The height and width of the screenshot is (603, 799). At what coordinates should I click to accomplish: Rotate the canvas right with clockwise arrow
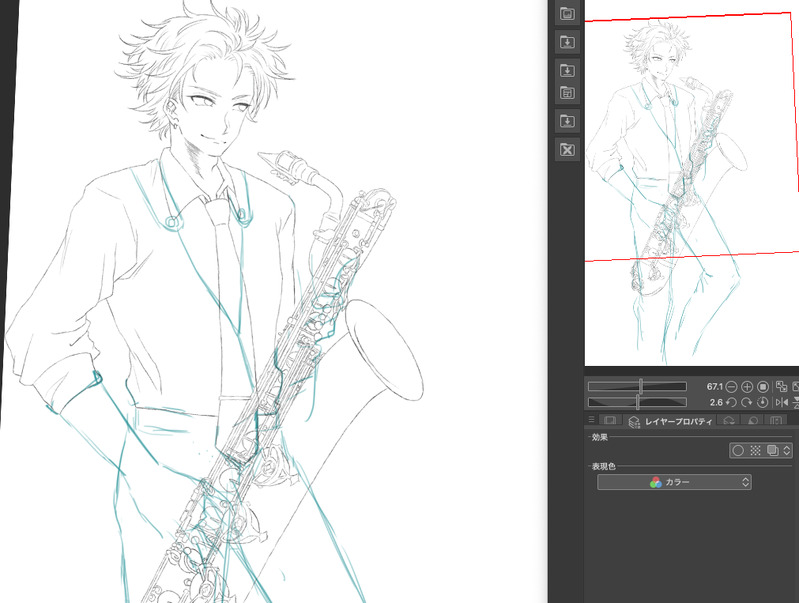pyautogui.click(x=747, y=402)
